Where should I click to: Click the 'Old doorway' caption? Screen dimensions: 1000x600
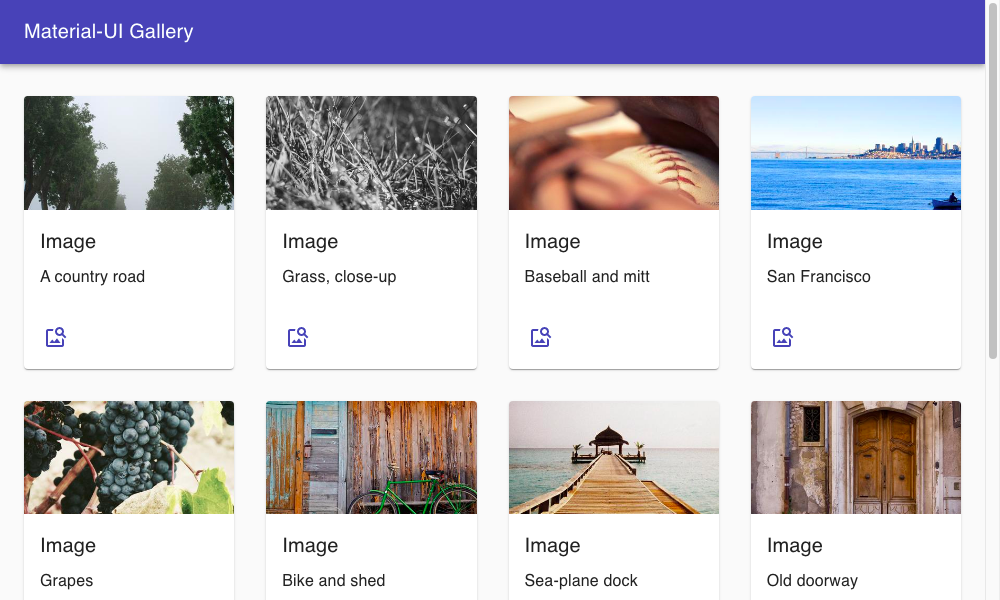(x=812, y=581)
